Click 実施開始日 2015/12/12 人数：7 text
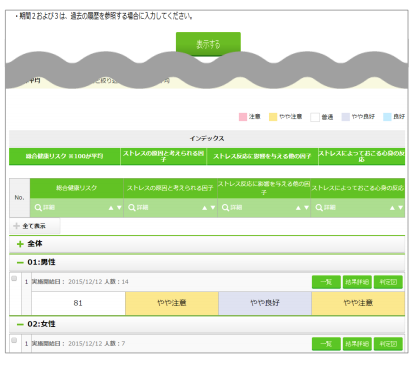Screen dimensions: 420x365 tap(78, 344)
